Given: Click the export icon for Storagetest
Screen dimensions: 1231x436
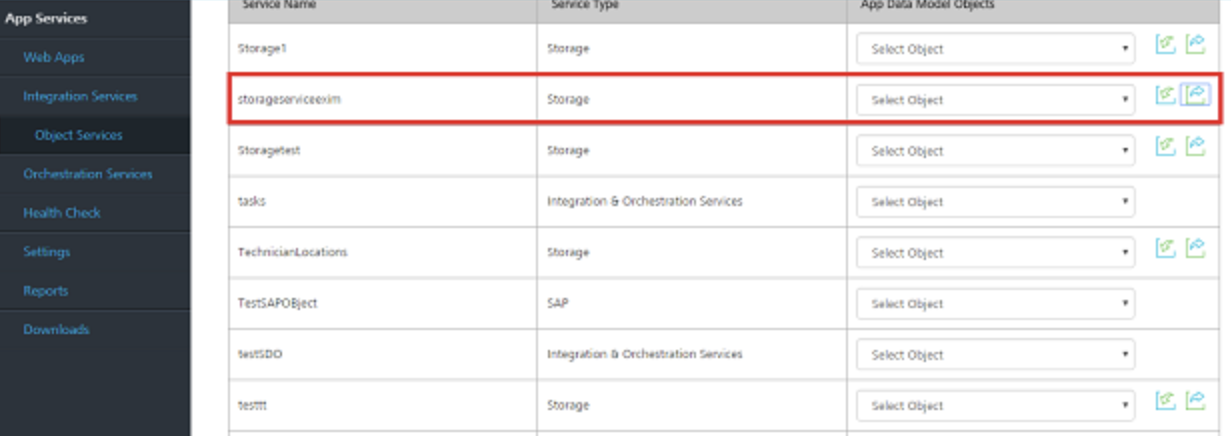Looking at the screenshot, I should 1195,146.
